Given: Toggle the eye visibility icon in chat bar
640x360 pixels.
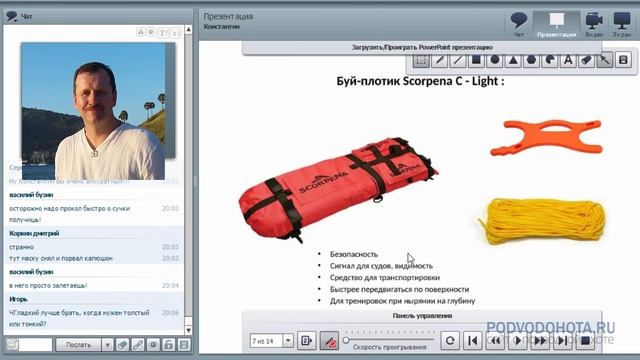Looking at the screenshot, I should click(x=153, y=345).
